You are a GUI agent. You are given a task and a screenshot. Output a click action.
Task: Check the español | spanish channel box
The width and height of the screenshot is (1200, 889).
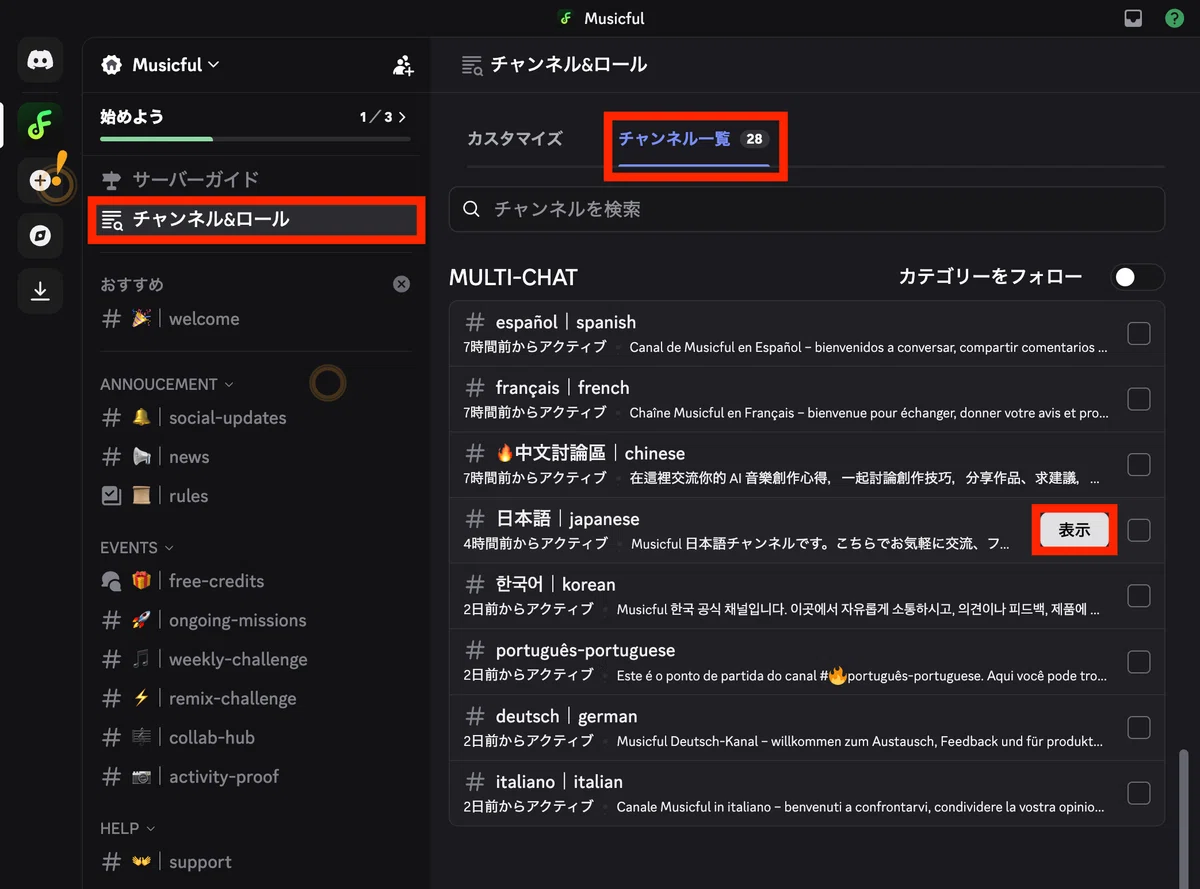coord(1139,334)
